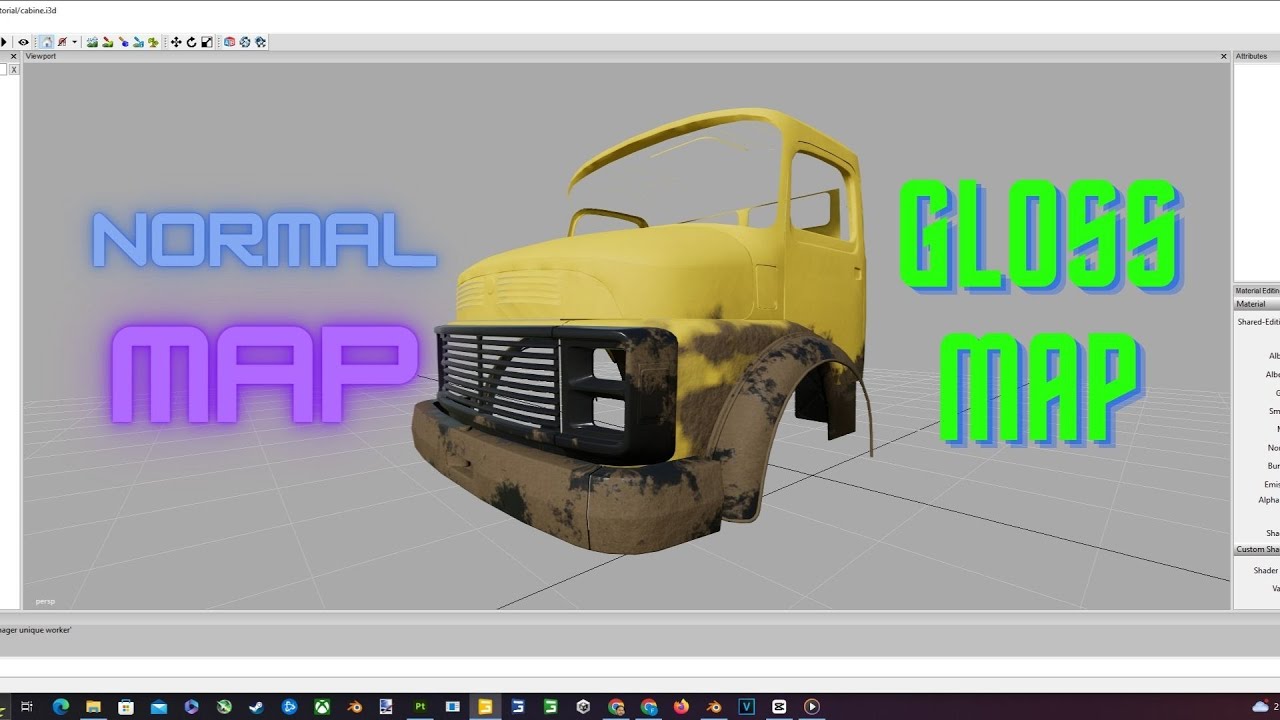
Task: Select the terrain detail paint brush icon
Action: pos(107,42)
